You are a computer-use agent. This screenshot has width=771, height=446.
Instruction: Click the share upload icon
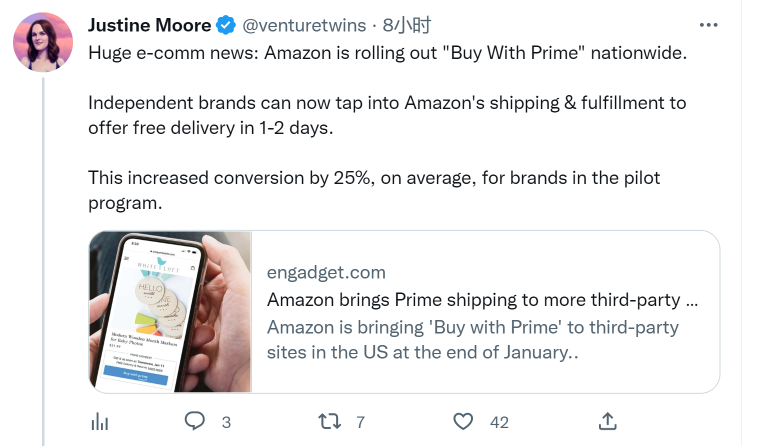(607, 421)
